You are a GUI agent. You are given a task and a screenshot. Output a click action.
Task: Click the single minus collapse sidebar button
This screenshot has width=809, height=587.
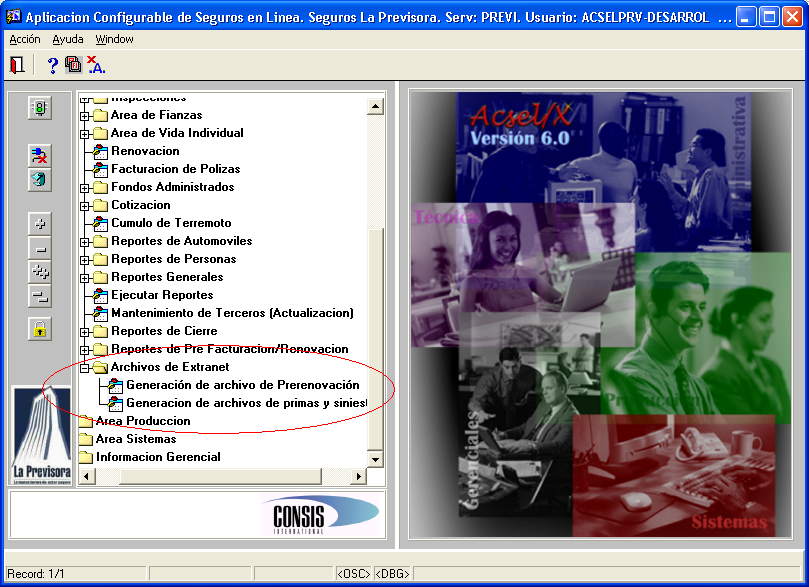40,249
